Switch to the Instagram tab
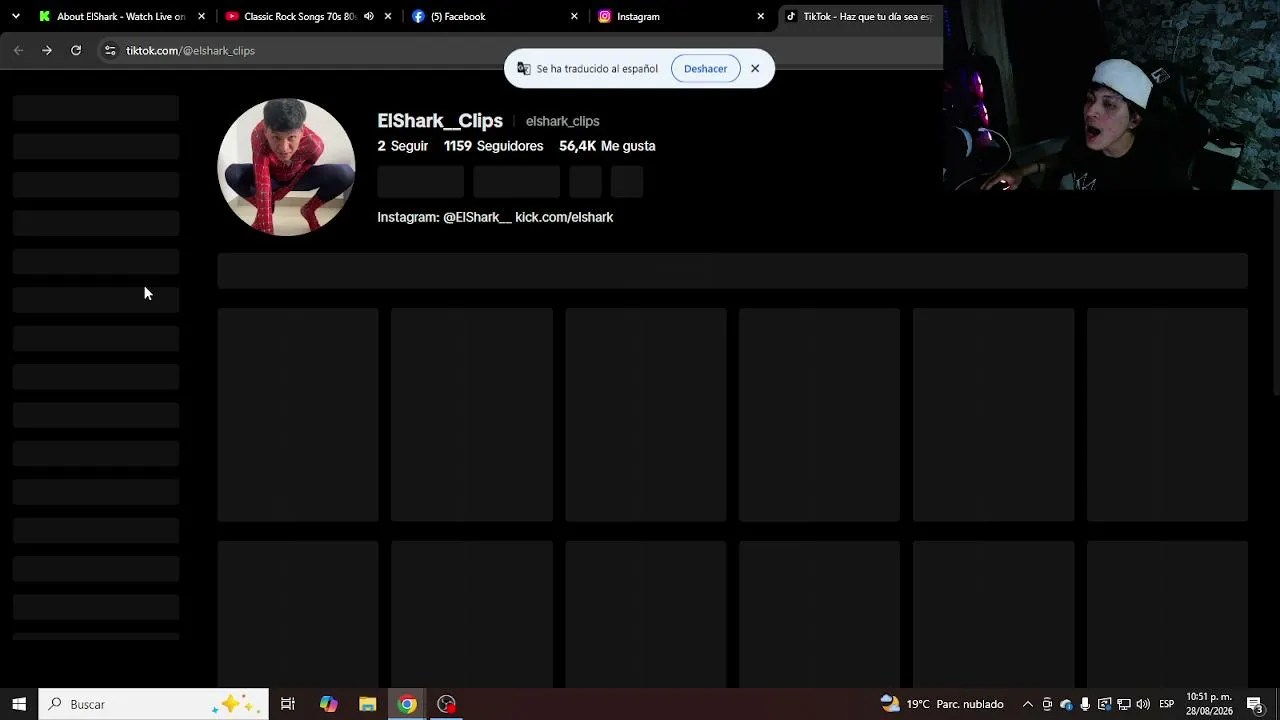The height and width of the screenshot is (720, 1280). click(681, 16)
